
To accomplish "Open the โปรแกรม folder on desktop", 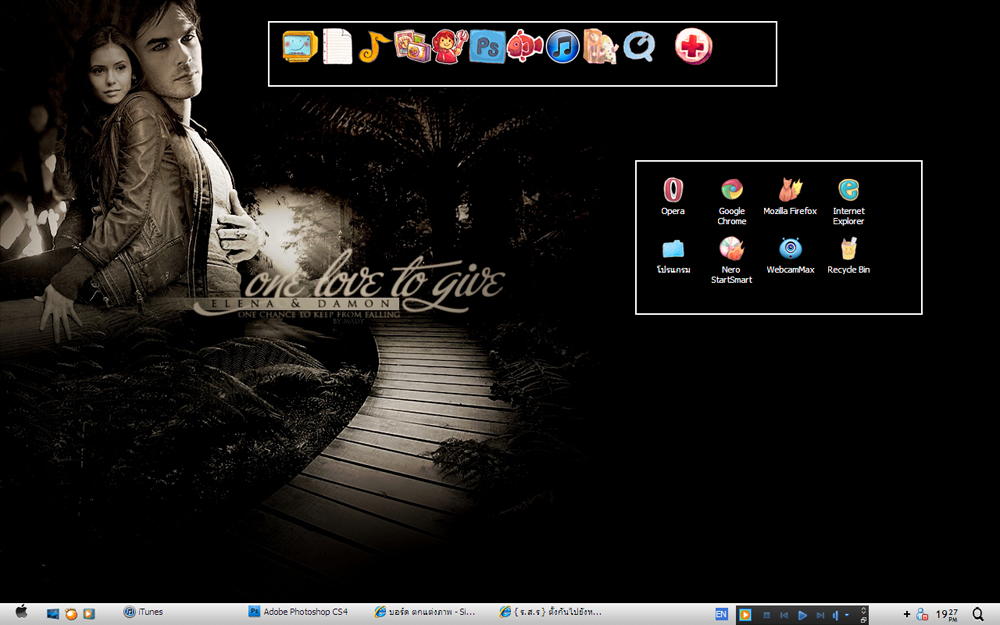I will pyautogui.click(x=673, y=255).
